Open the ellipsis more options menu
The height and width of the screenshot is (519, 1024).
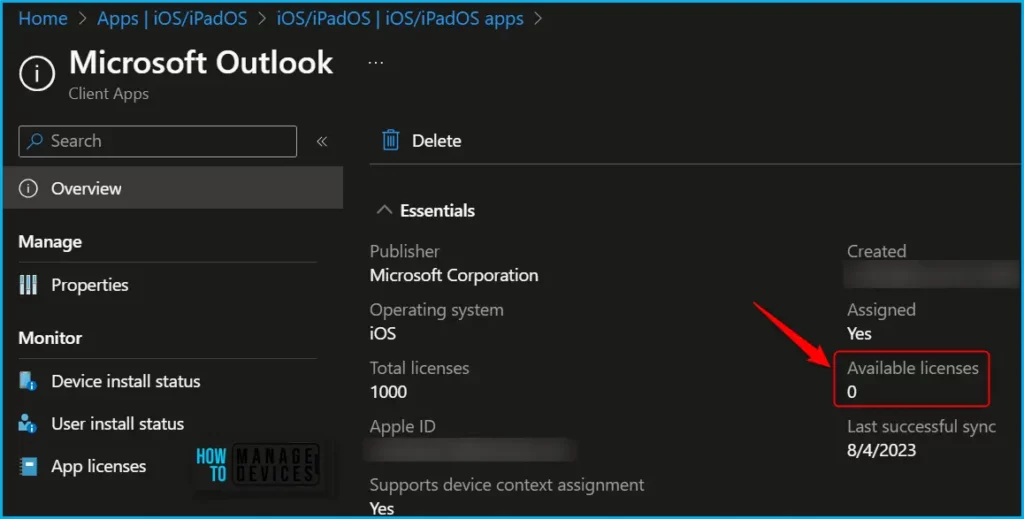(x=376, y=62)
